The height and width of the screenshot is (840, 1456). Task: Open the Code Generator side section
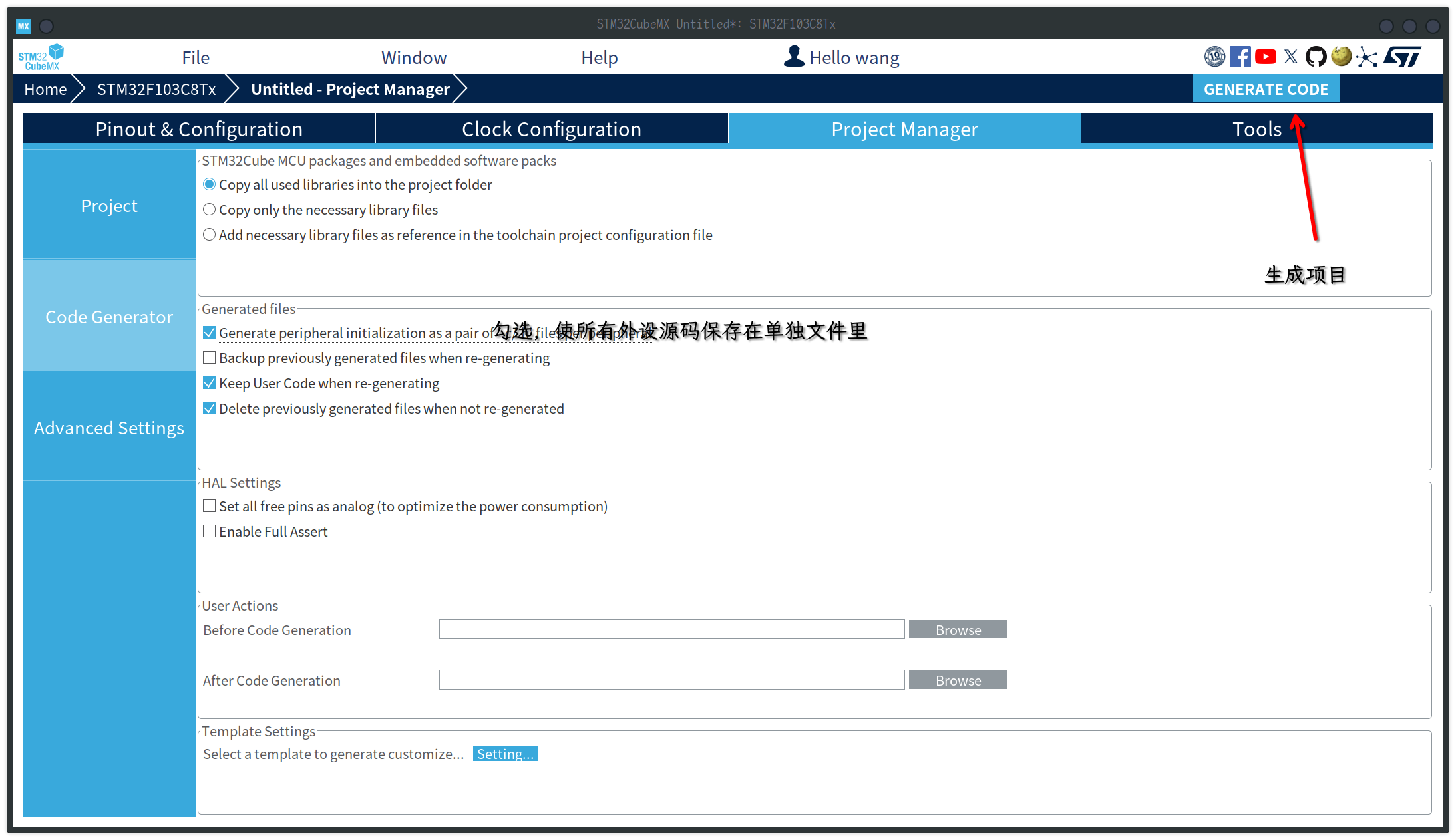(x=109, y=317)
